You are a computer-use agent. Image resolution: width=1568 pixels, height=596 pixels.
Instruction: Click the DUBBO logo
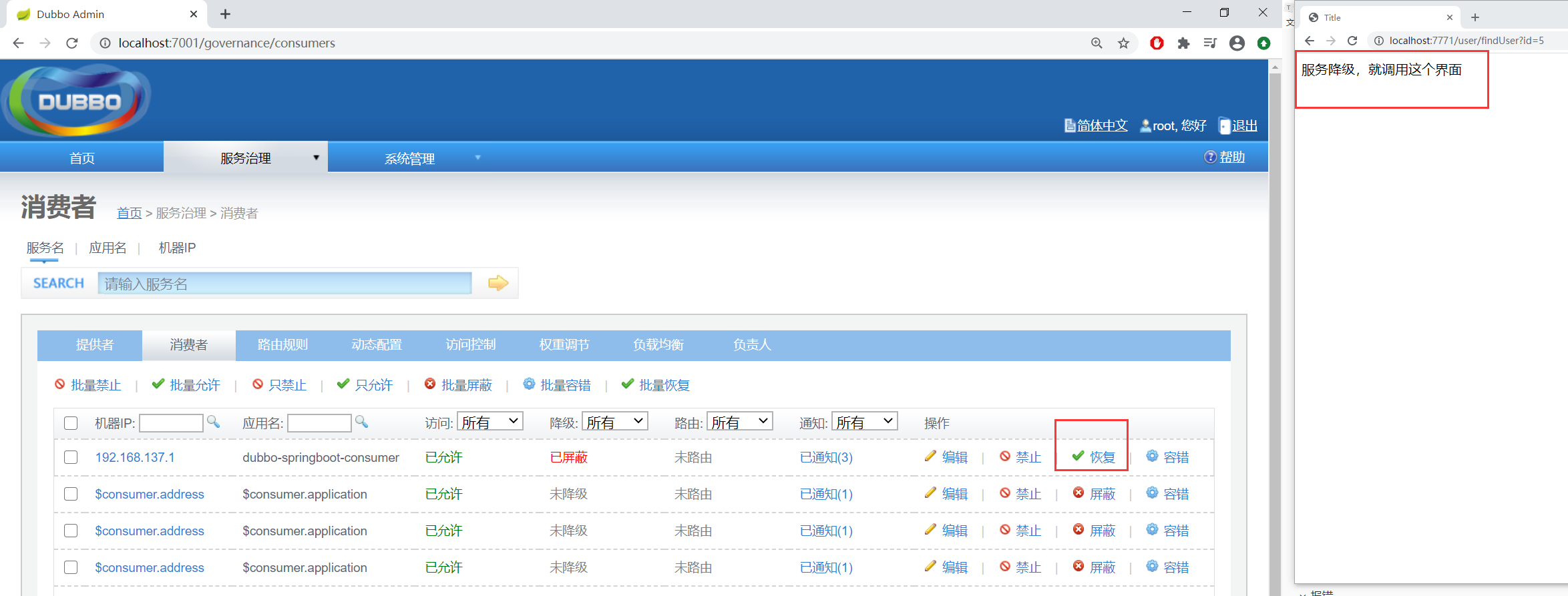coord(77,101)
